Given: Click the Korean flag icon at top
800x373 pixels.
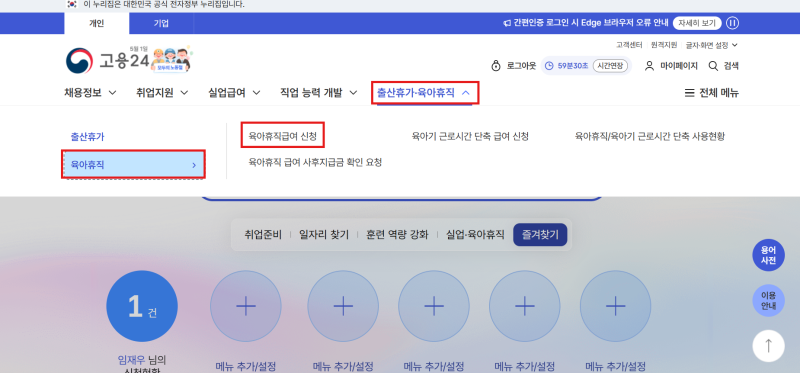Looking at the screenshot, I should [72, 5].
